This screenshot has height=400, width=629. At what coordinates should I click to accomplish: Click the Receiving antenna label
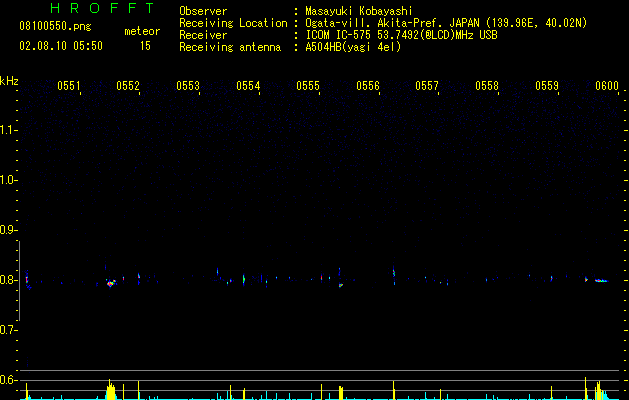[x=230, y=47]
